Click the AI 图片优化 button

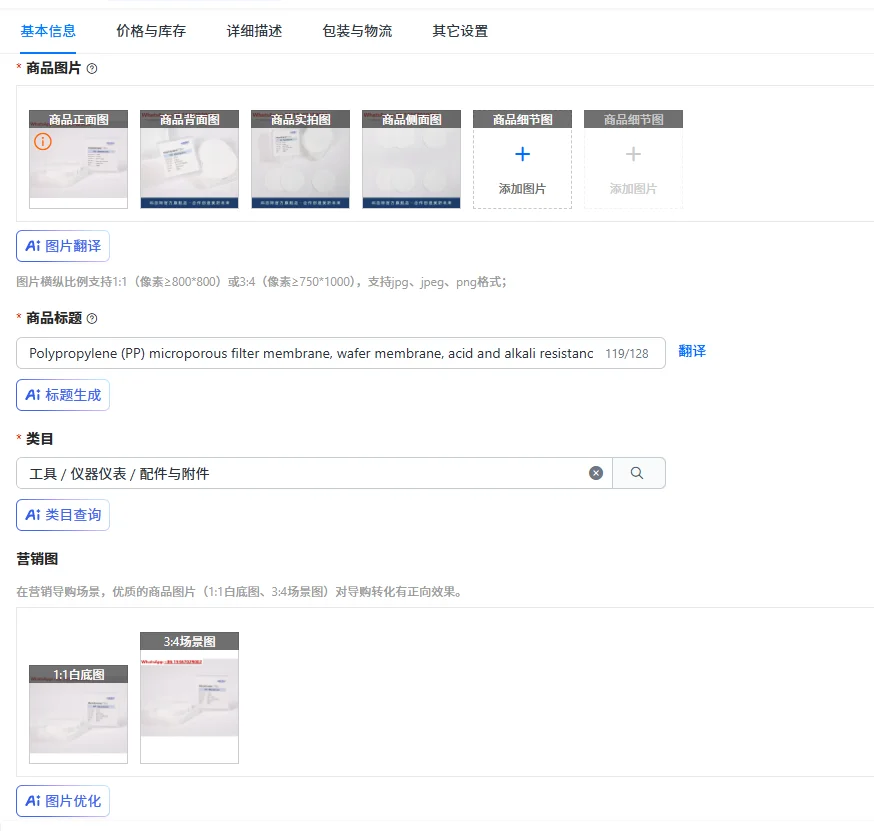[63, 801]
